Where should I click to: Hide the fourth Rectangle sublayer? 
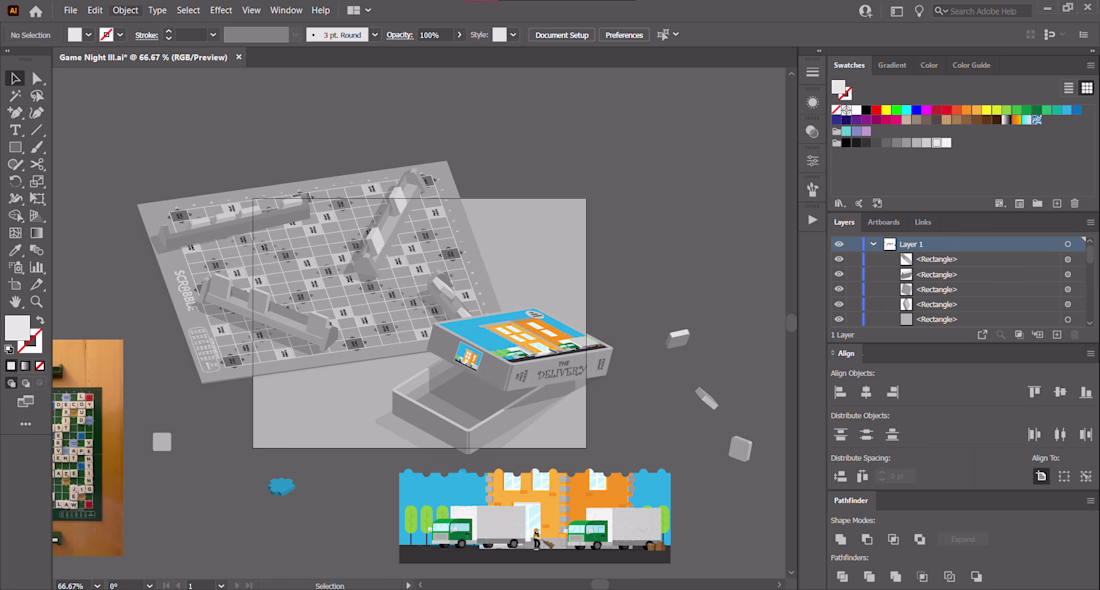839,304
